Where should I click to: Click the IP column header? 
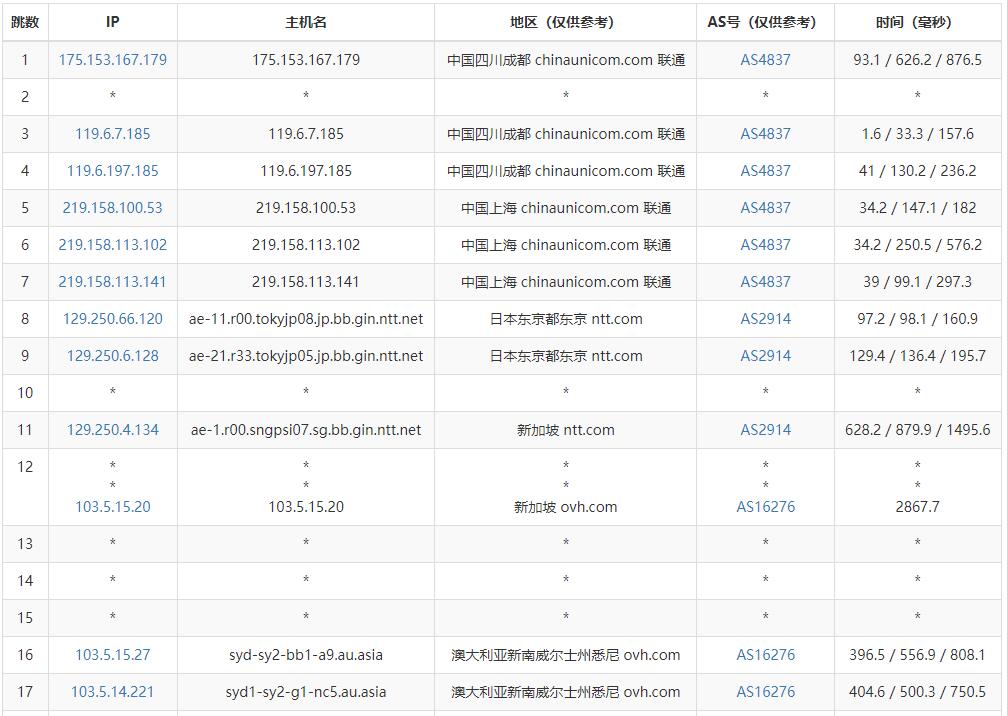(112, 22)
